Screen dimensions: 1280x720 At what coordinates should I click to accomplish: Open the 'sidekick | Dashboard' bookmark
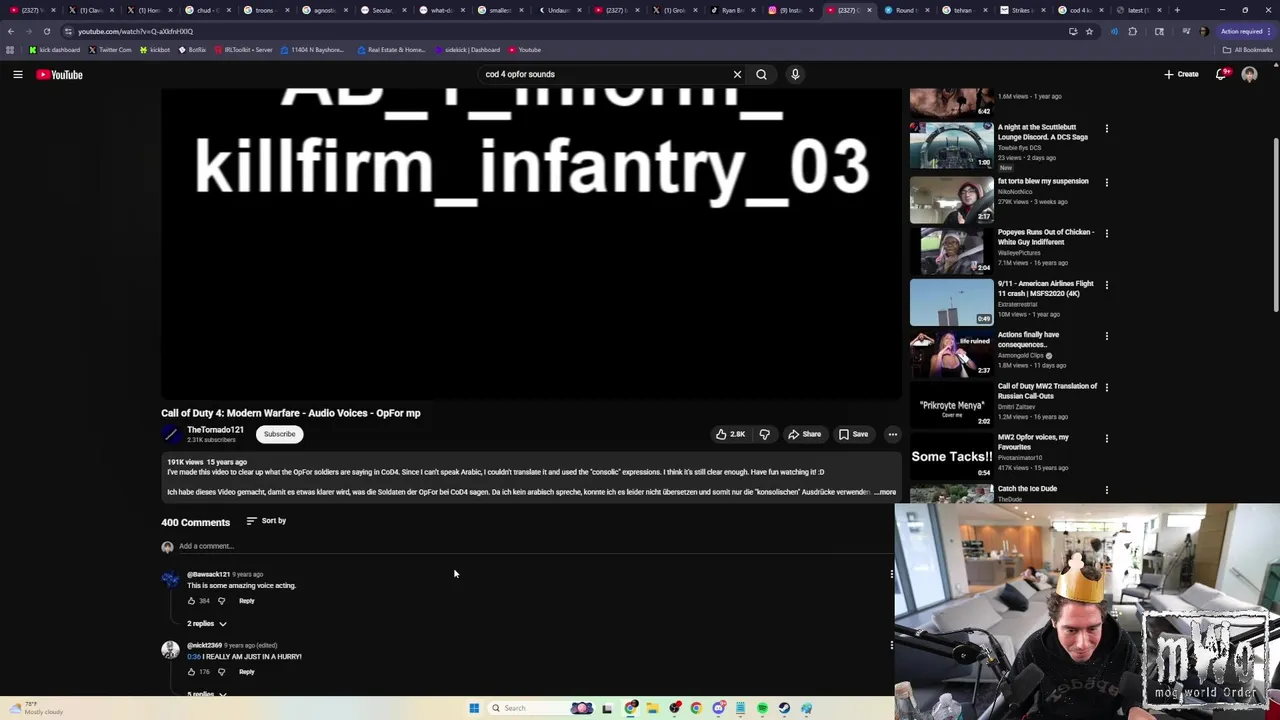[x=467, y=50]
